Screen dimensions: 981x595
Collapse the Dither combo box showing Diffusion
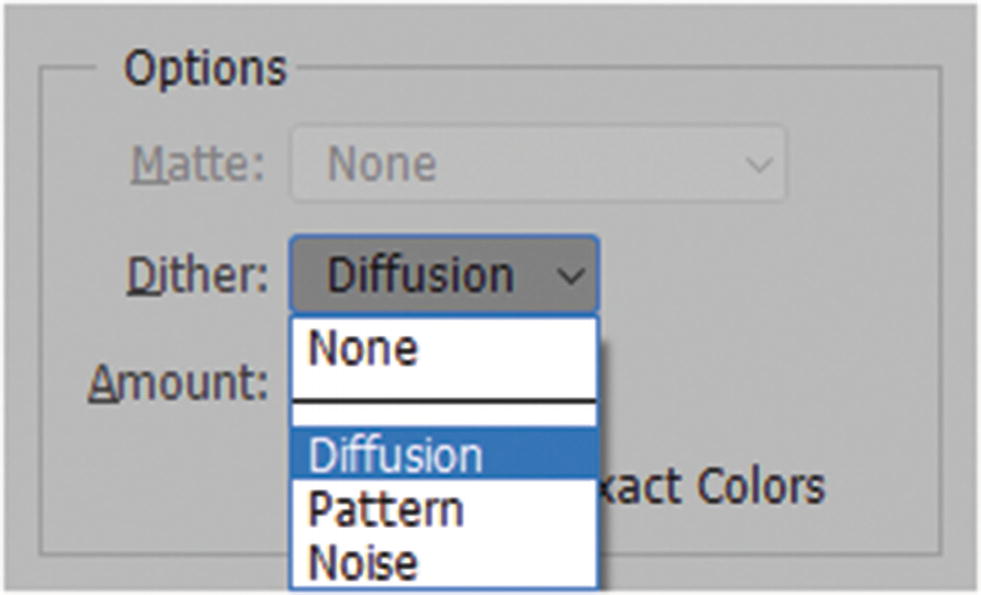click(x=444, y=276)
